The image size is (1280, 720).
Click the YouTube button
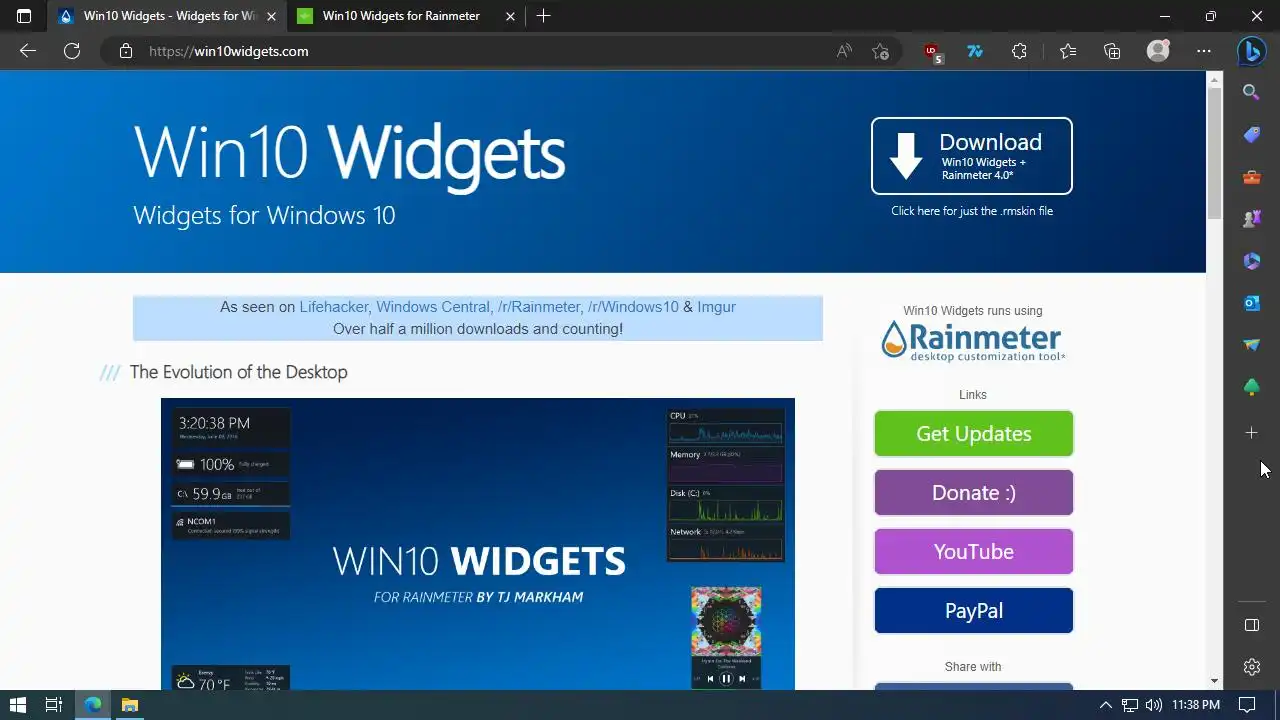coord(974,552)
